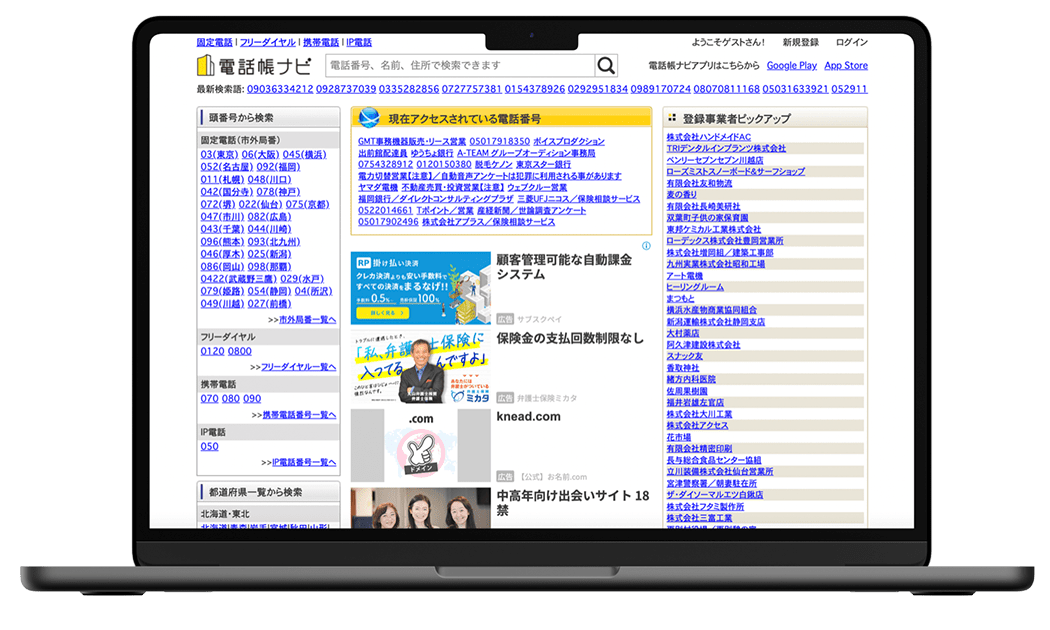The width and height of the screenshot is (1050, 630).
Task: Click recent search number 0335282856
Action: (409, 89)
